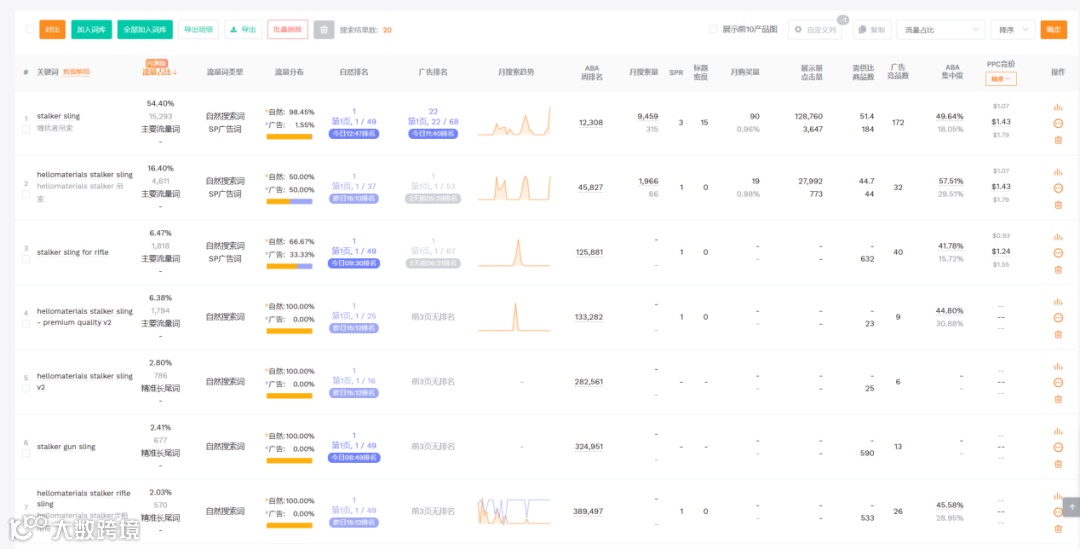Click ABA weekly rank value 45,827
Viewport: 1080px width, 549px height.
(590, 187)
